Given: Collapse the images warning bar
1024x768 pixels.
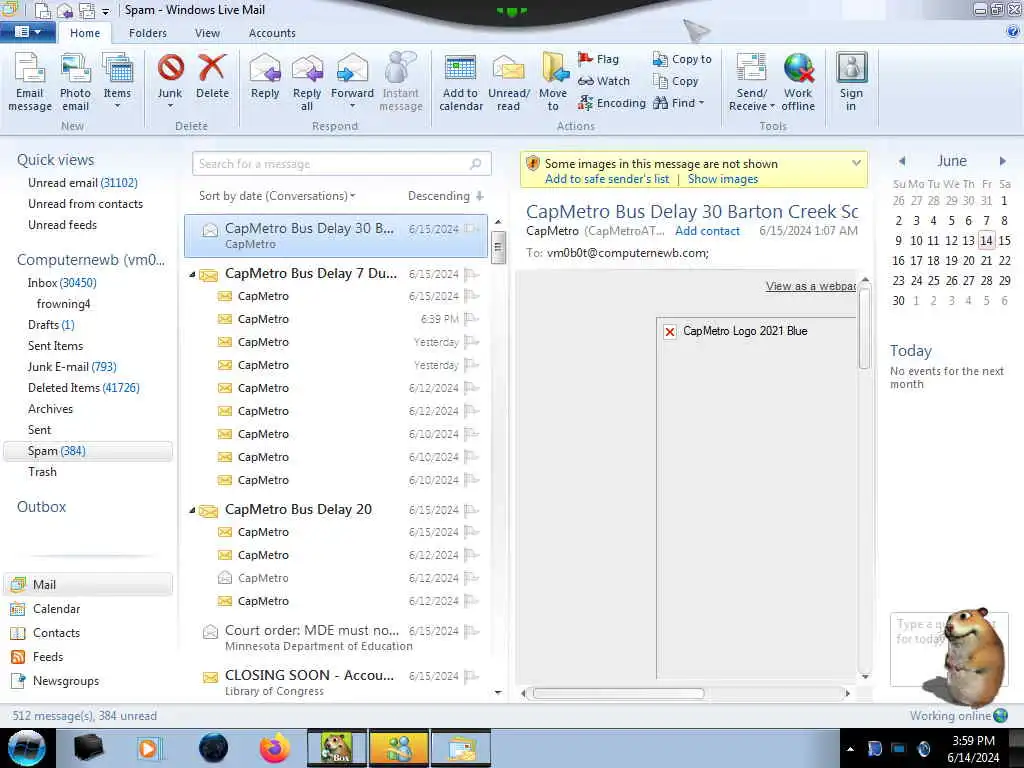Looking at the screenshot, I should (x=856, y=163).
